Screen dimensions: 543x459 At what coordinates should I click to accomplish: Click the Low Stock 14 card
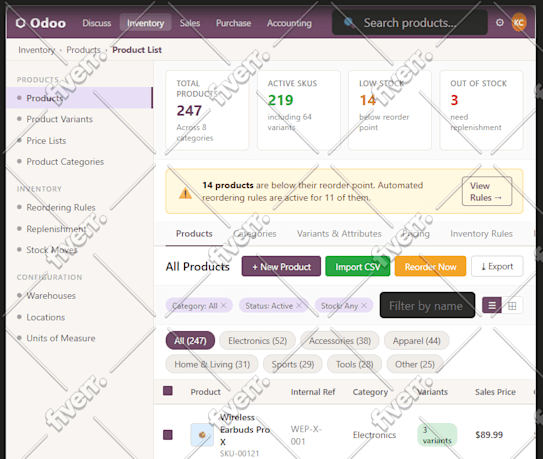(x=390, y=110)
